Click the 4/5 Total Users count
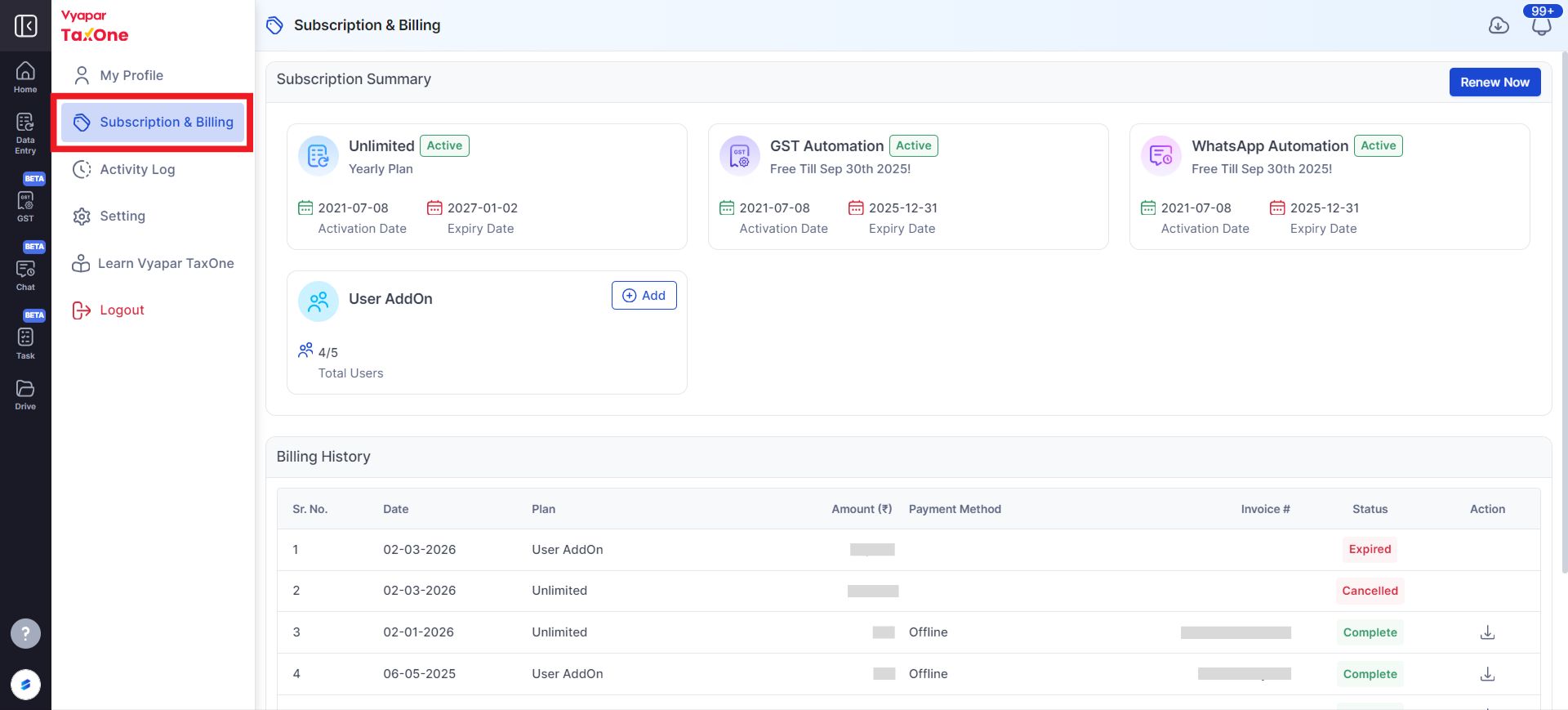Screen dimensions: 1568x710 327,352
